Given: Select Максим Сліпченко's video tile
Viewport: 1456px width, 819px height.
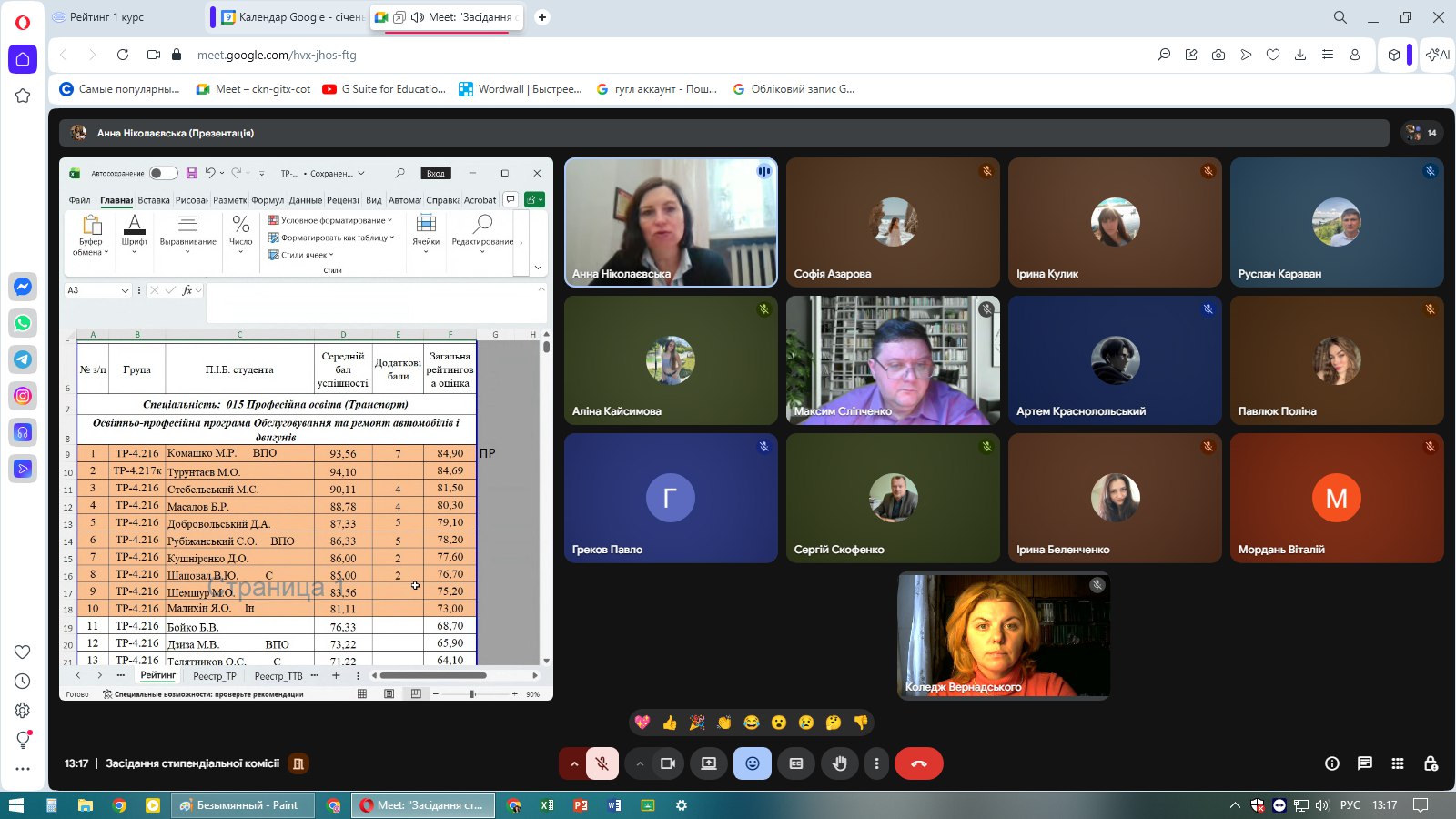Looking at the screenshot, I should coord(892,360).
